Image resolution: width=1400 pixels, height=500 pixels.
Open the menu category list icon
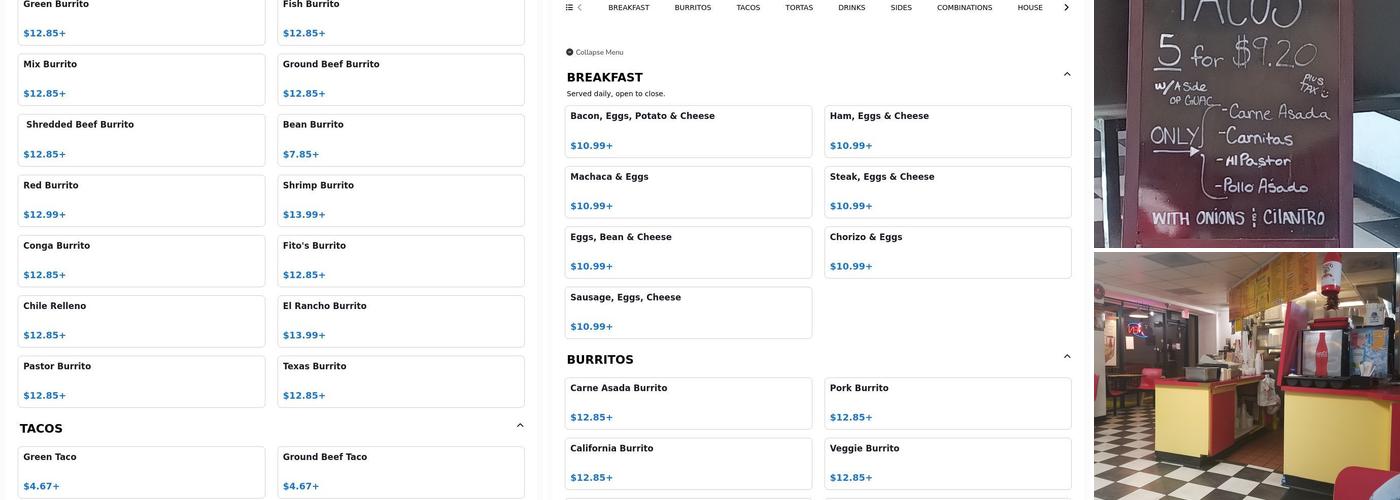point(569,7)
